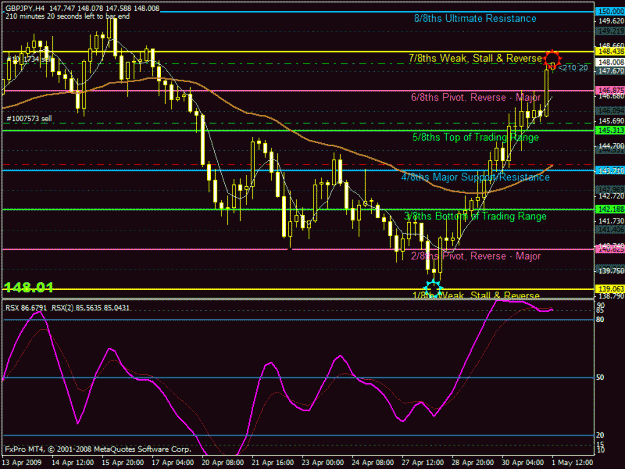Click the 28 Apr 20:00 time label
Image resolution: width=625 pixels, height=469 pixels.
tap(472, 463)
